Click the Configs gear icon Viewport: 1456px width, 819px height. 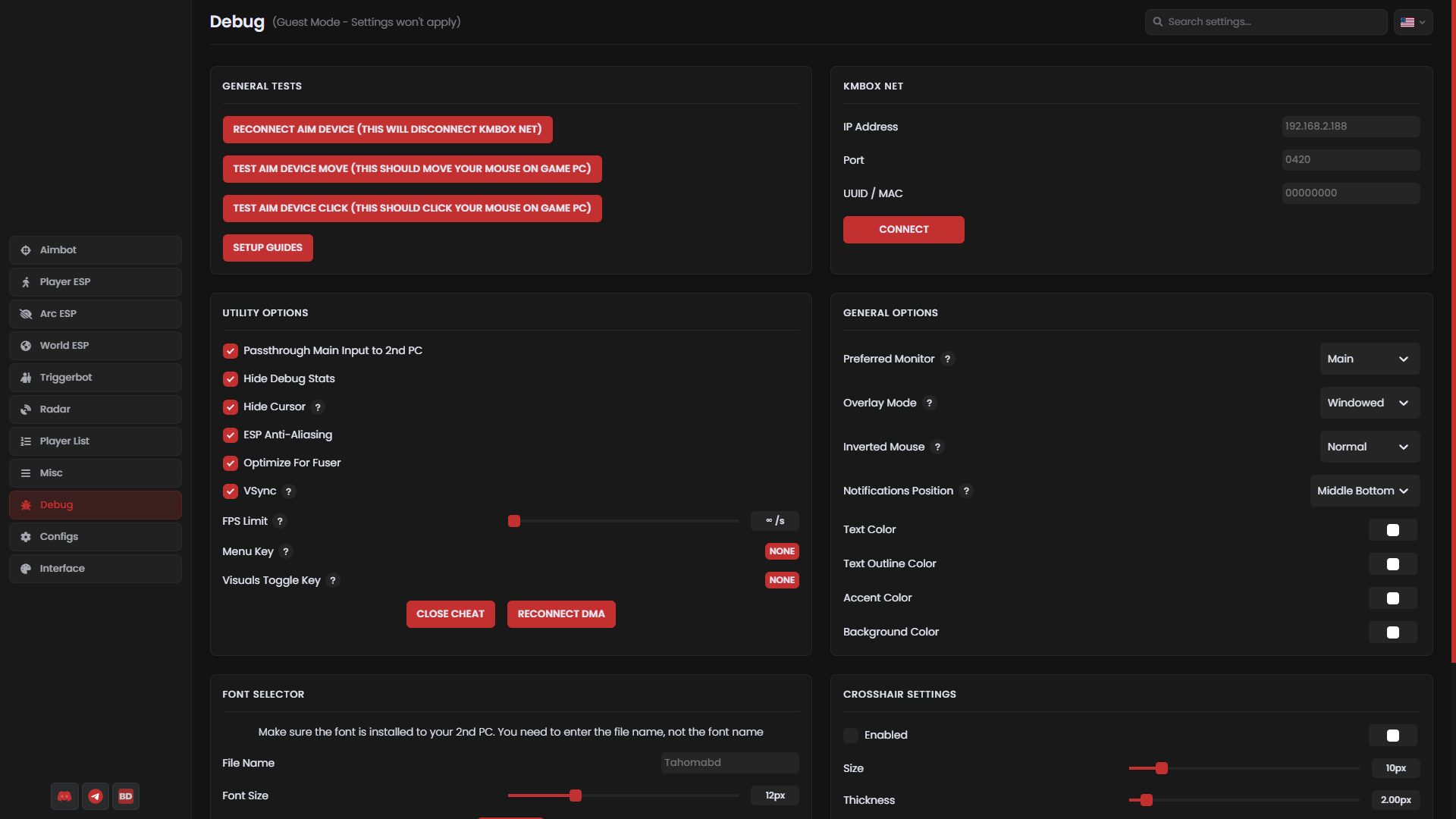26,537
